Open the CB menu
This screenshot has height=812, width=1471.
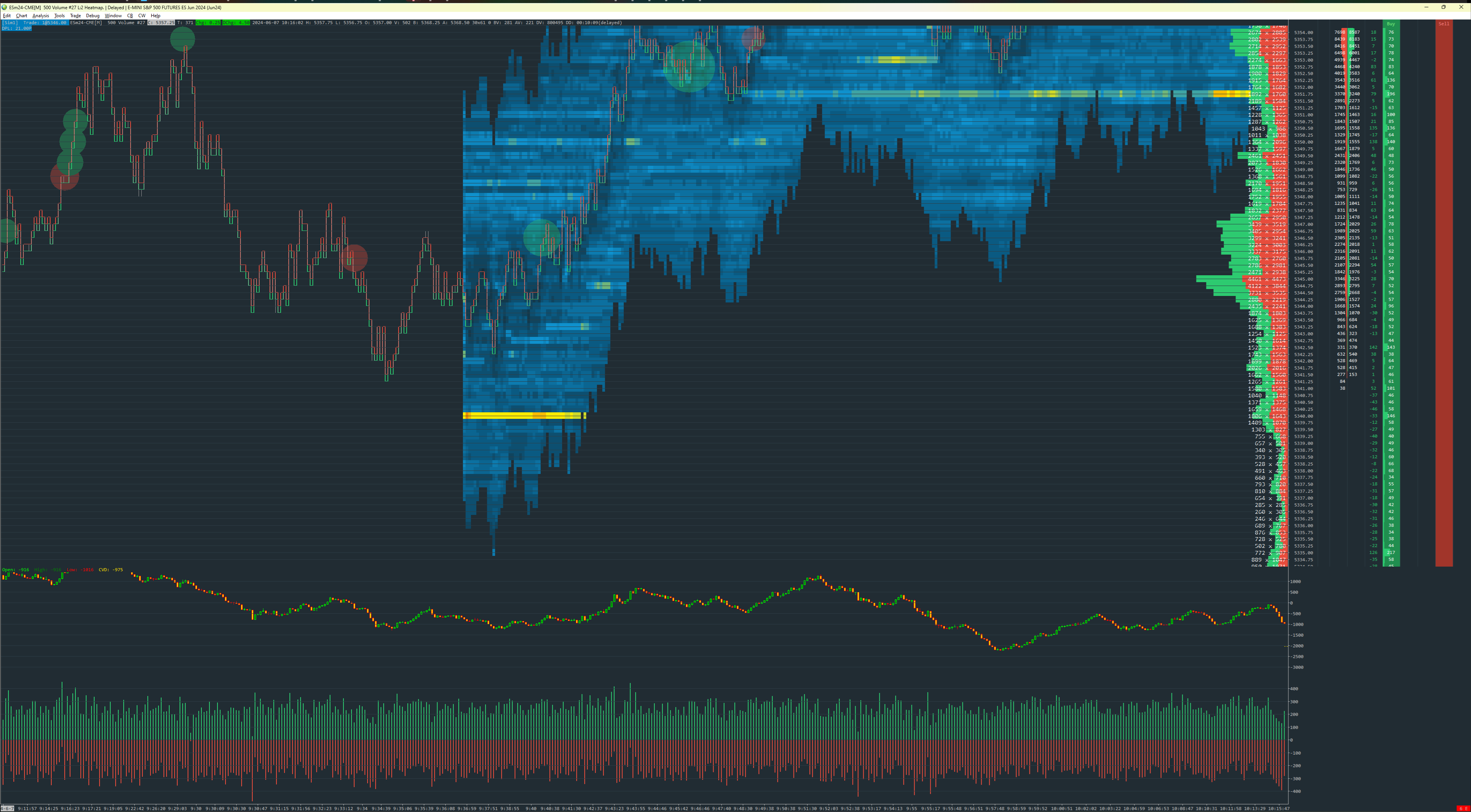(130, 16)
